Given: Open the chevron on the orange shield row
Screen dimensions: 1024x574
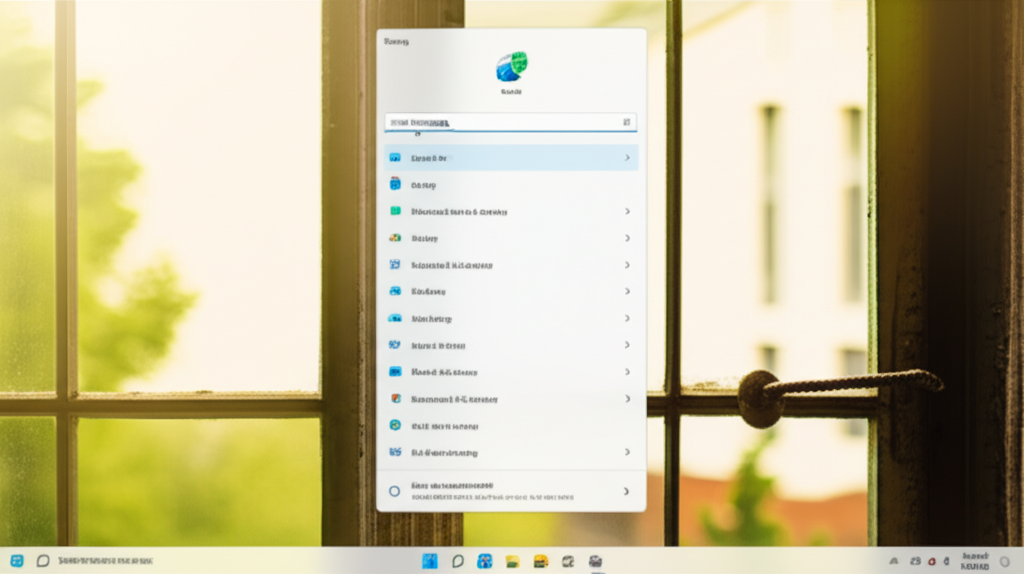Looking at the screenshot, I should pos(627,399).
